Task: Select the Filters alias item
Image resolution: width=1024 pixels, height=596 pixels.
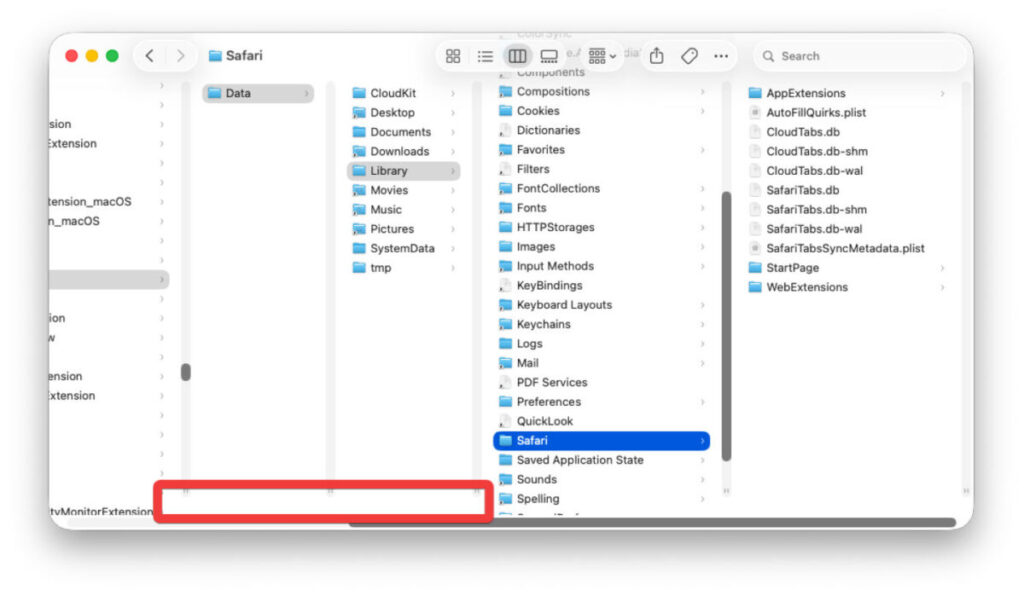Action: (x=601, y=169)
